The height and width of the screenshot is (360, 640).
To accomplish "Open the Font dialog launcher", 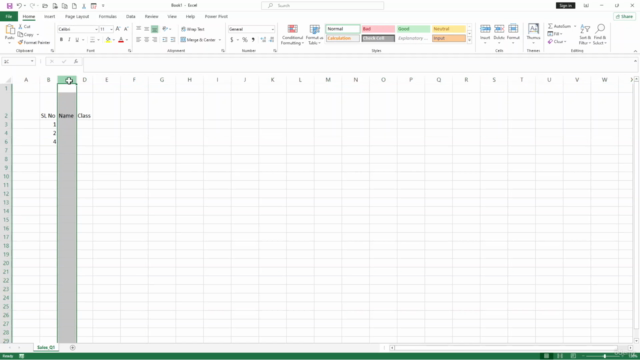I will (x=130, y=51).
